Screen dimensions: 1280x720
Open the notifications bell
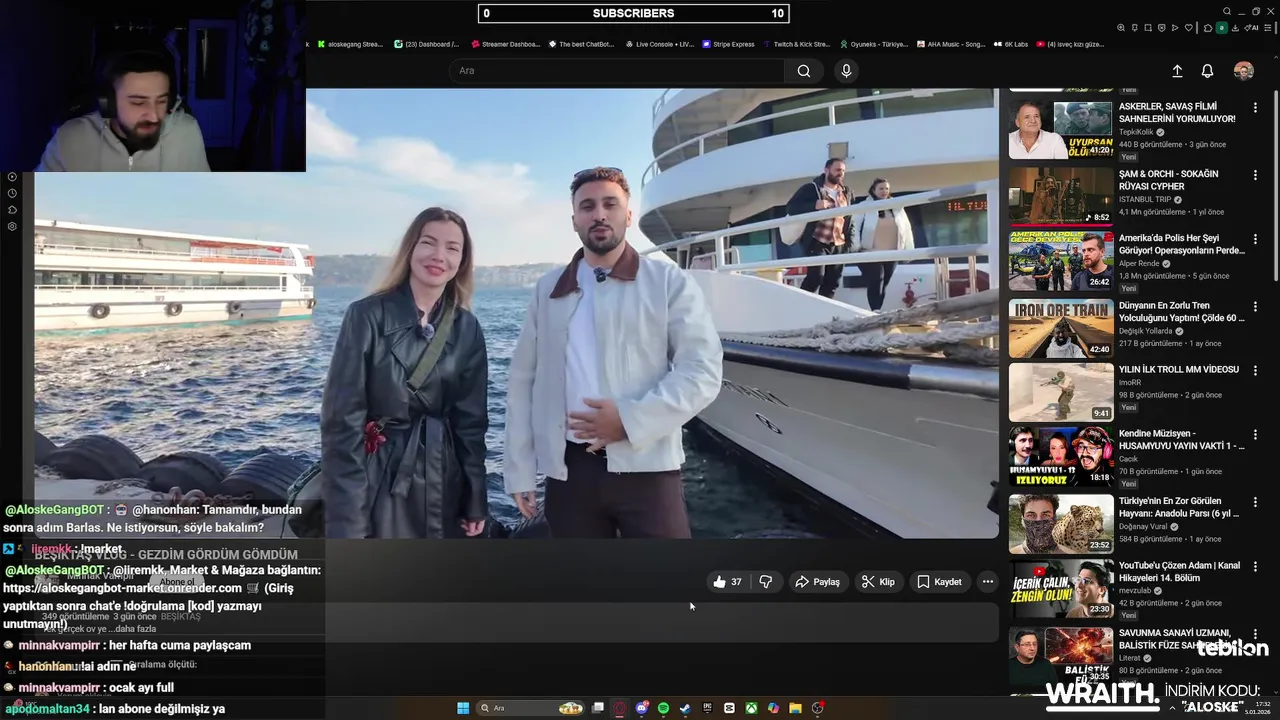(1207, 71)
